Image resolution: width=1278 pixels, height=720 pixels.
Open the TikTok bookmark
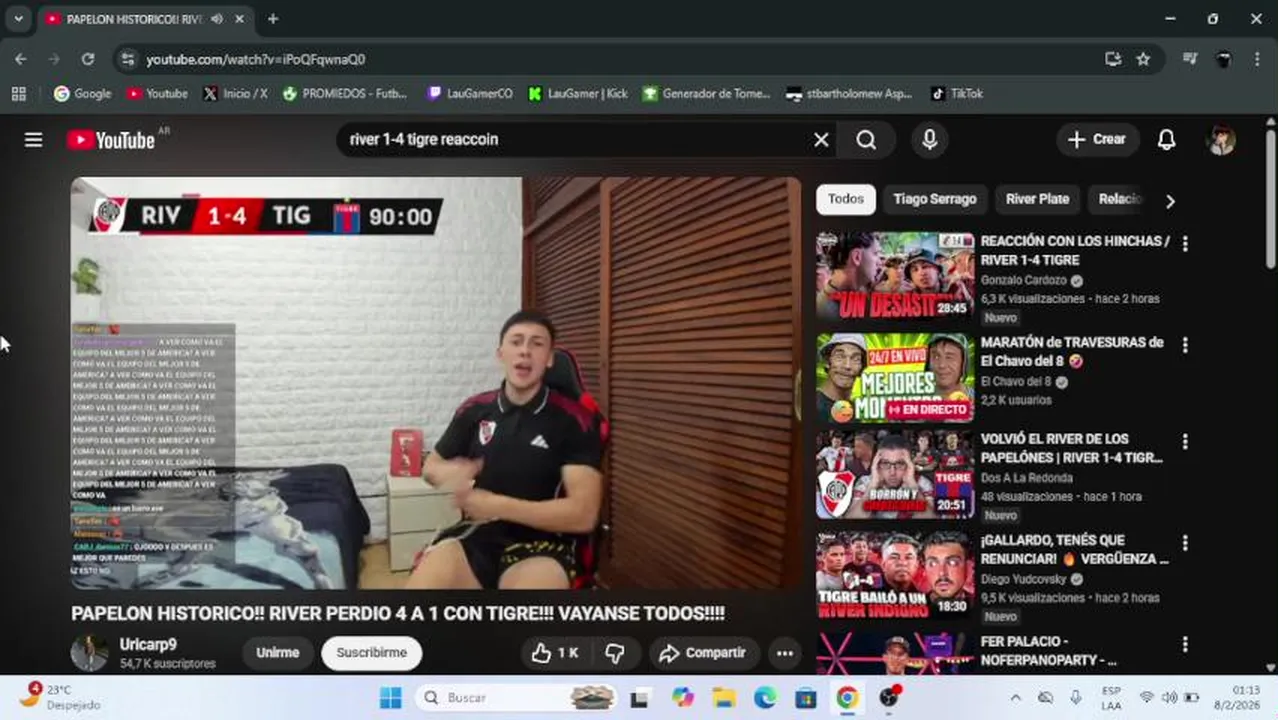[957, 94]
